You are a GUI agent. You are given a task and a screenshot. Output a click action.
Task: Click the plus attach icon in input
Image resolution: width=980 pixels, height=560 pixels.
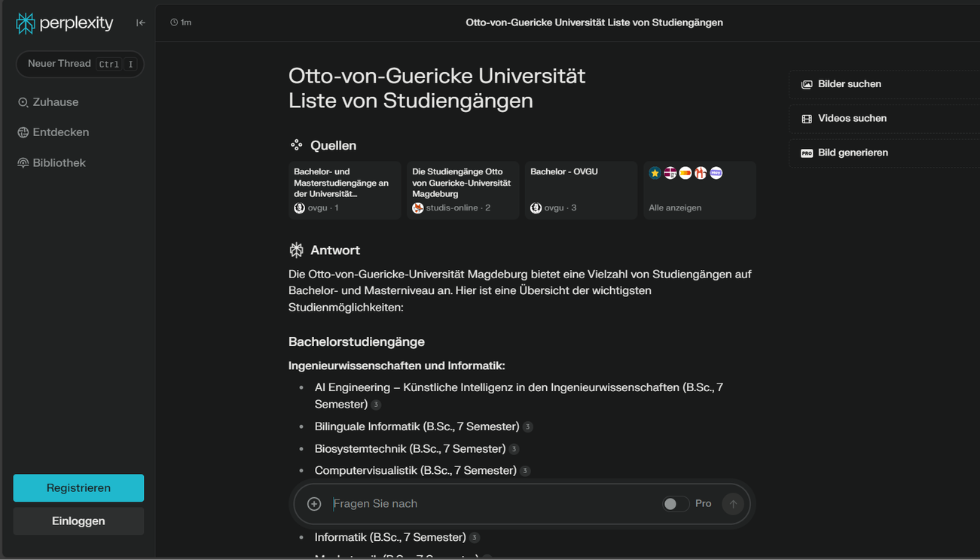(x=314, y=504)
